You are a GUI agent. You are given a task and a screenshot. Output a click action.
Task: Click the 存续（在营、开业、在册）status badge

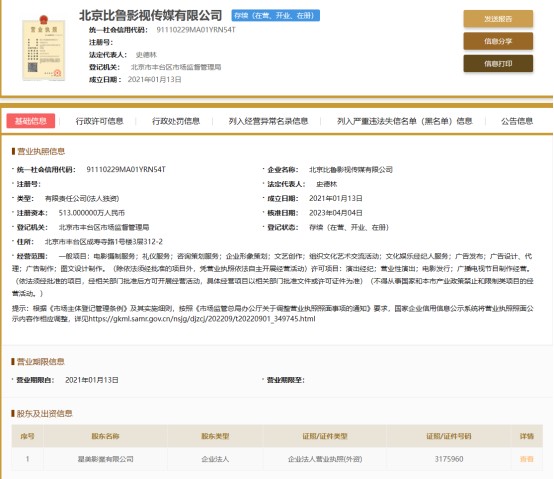(276, 16)
